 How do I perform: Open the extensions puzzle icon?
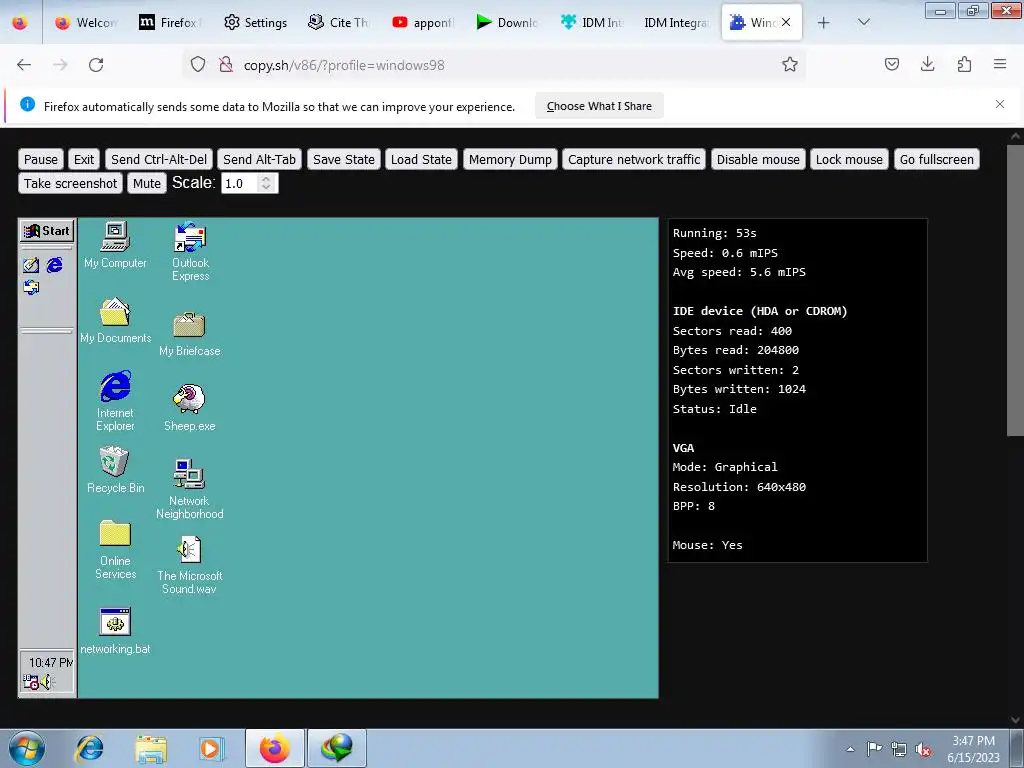[964, 65]
